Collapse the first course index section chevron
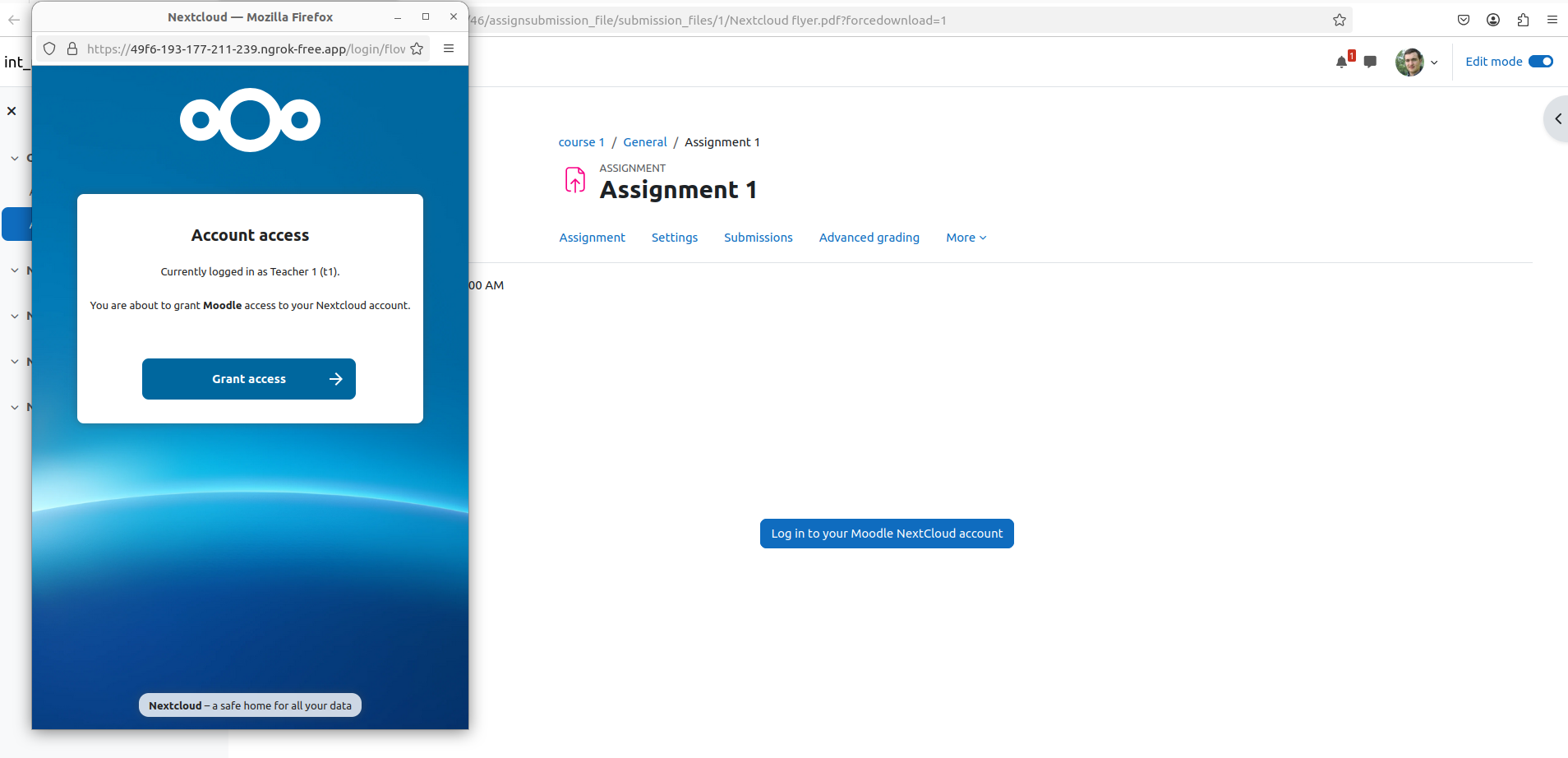 tap(15, 158)
